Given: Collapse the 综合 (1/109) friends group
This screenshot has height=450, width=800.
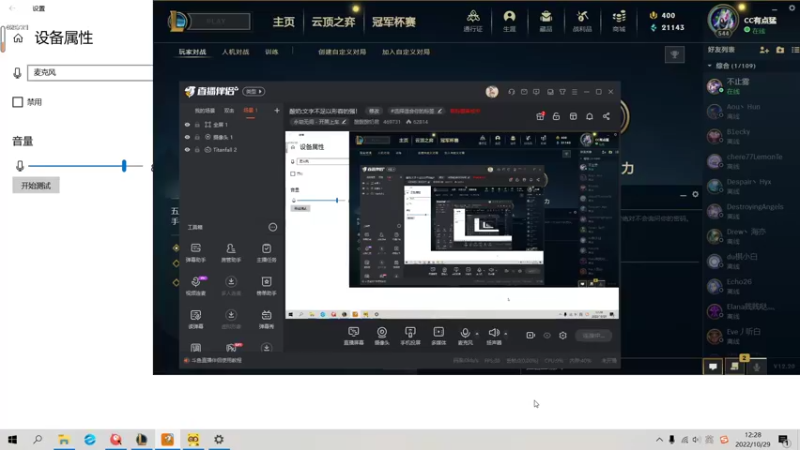Looking at the screenshot, I should (x=710, y=66).
